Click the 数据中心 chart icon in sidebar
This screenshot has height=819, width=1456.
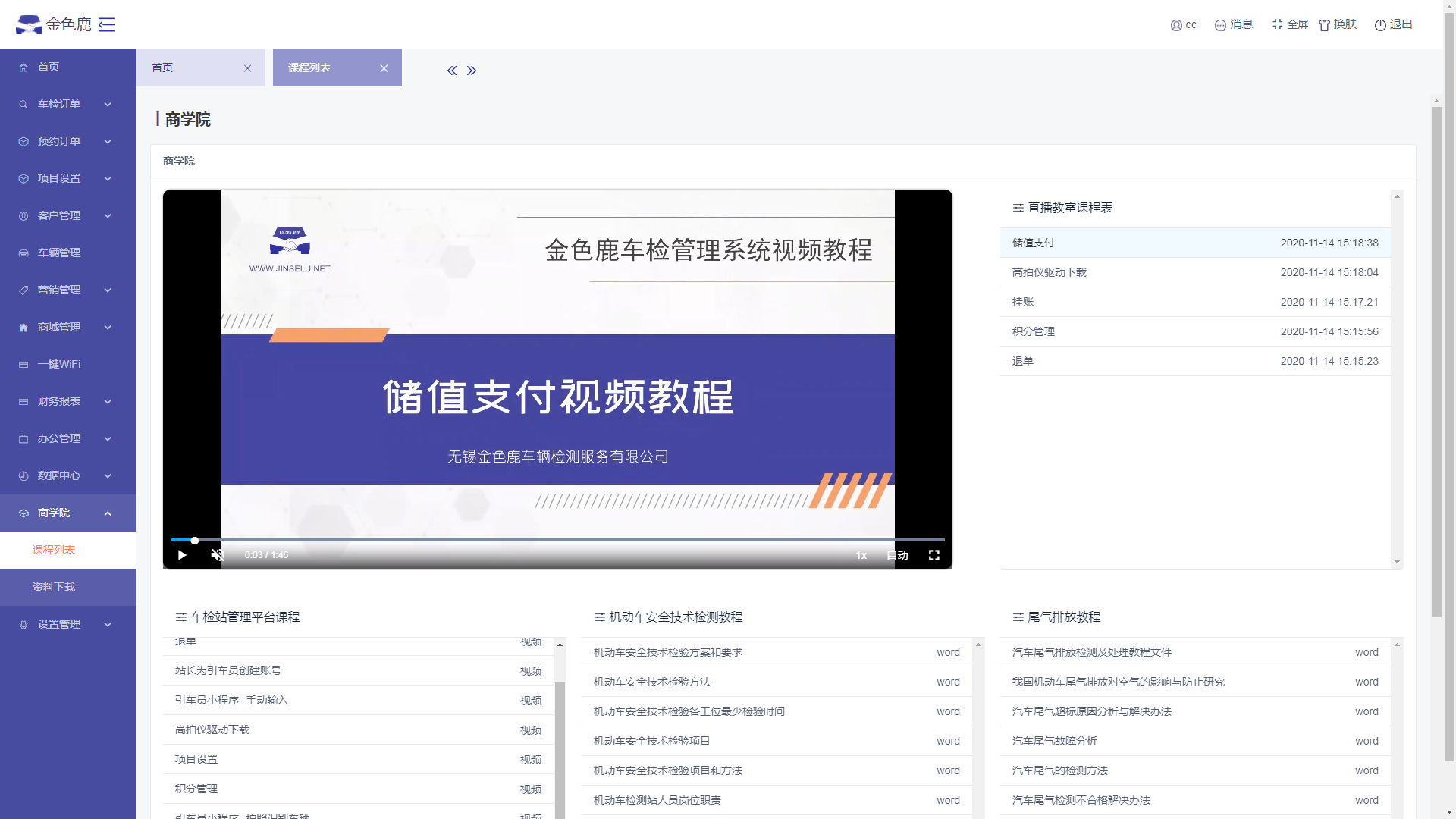(24, 476)
